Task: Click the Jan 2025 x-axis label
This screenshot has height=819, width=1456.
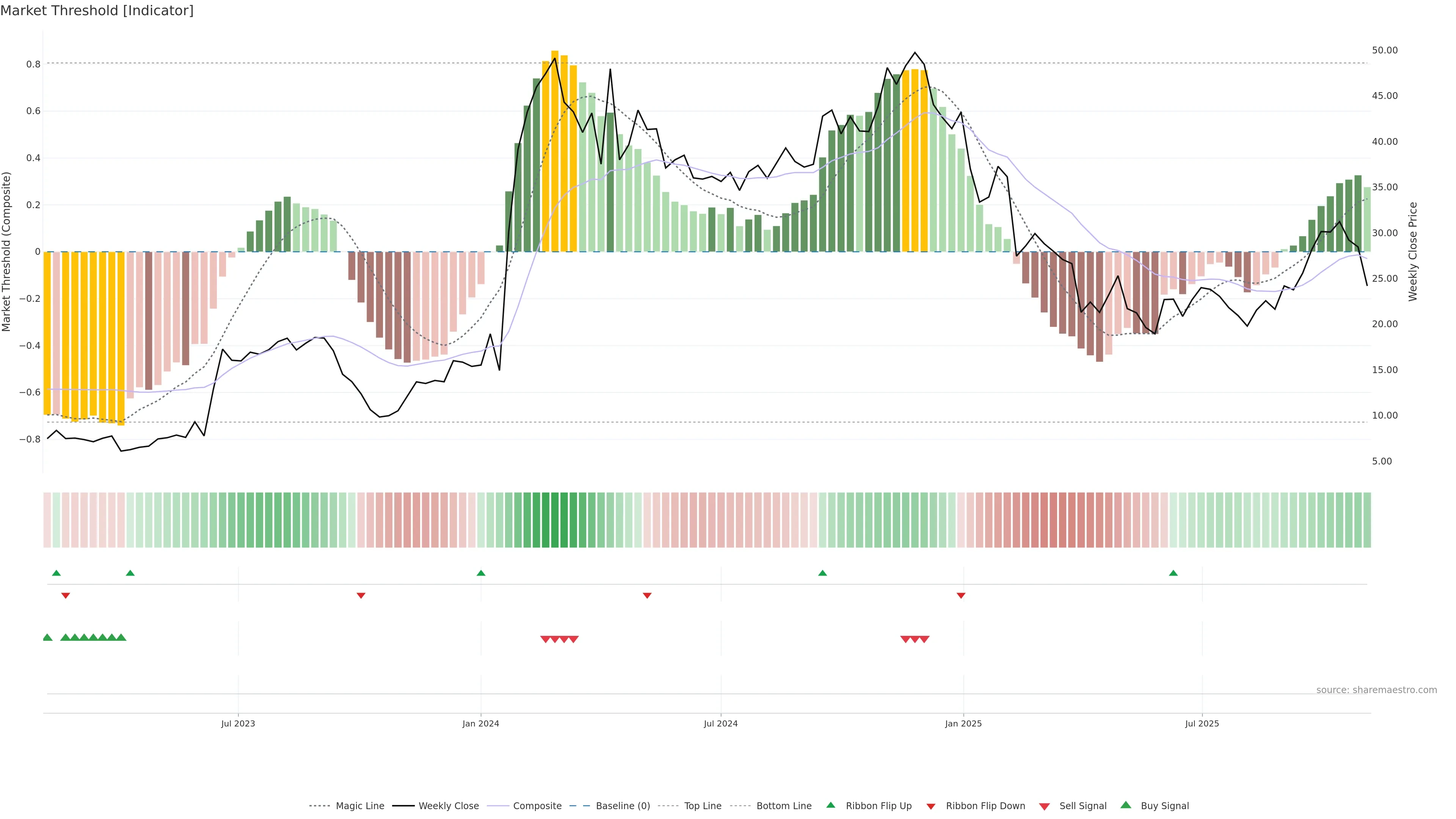Action: point(963,723)
